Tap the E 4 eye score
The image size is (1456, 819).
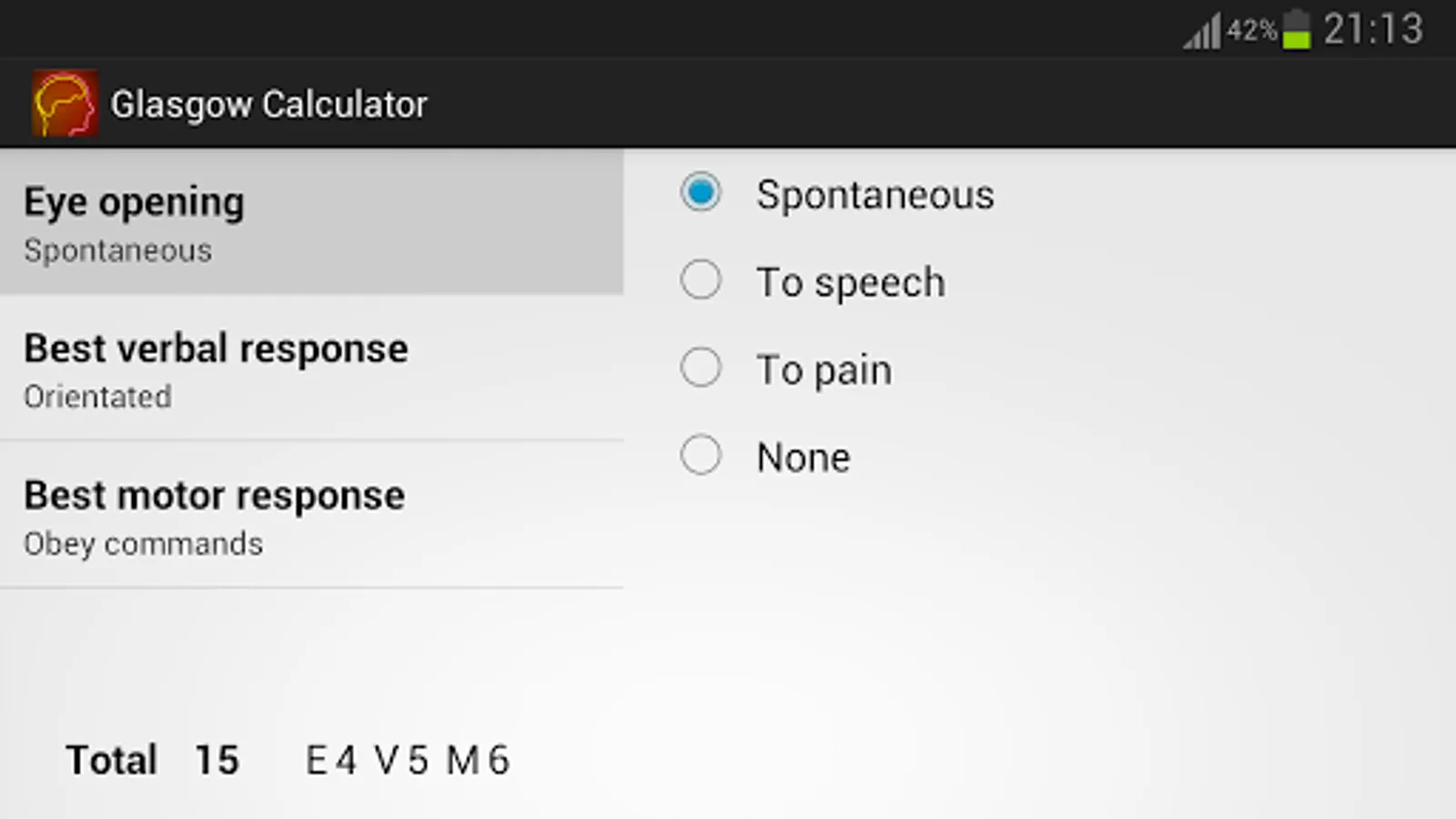(x=331, y=761)
